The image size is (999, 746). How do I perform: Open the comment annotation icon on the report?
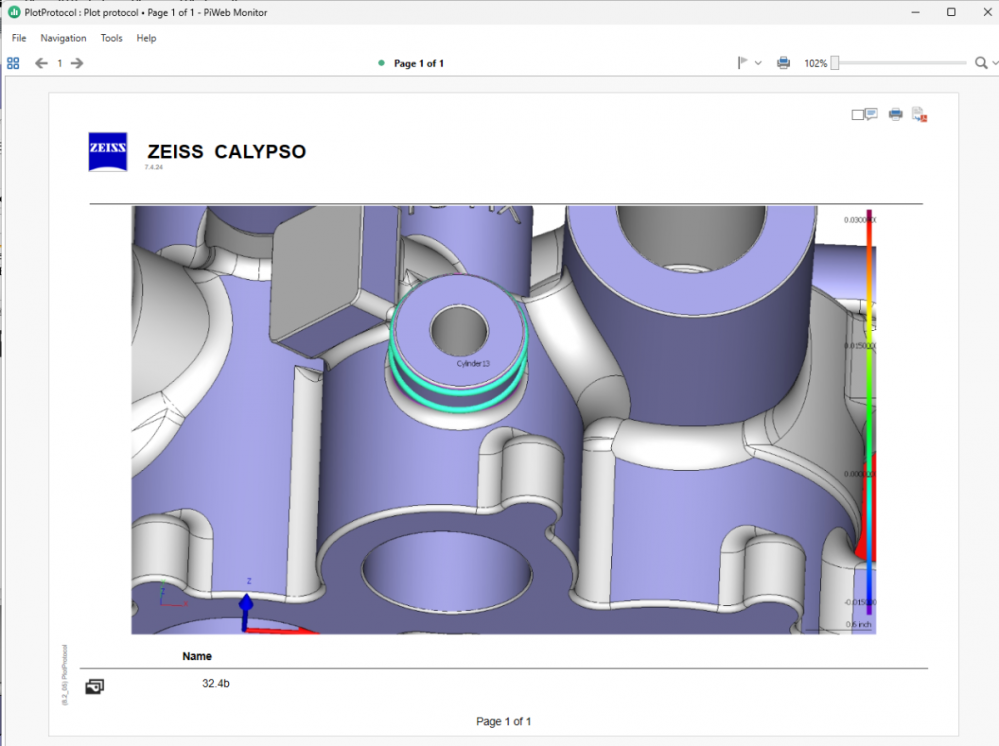(x=871, y=114)
